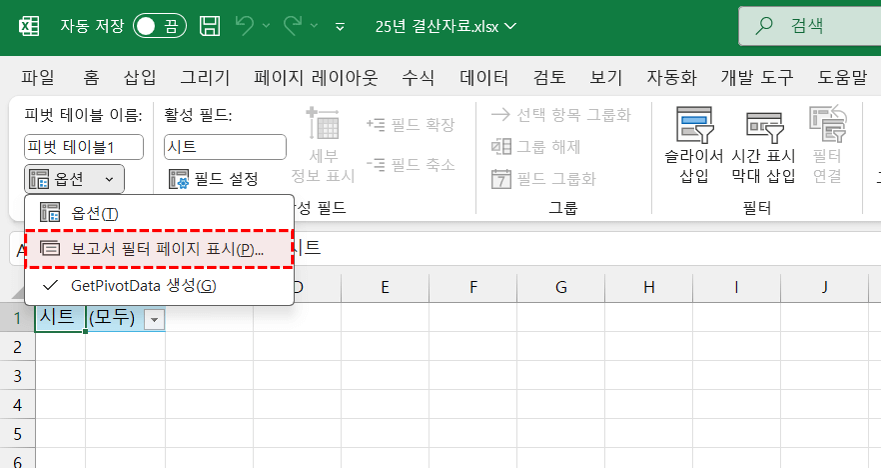Image resolution: width=881 pixels, height=468 pixels.
Task: Switch to the 페이지 레이아웃 tab
Action: (316, 77)
